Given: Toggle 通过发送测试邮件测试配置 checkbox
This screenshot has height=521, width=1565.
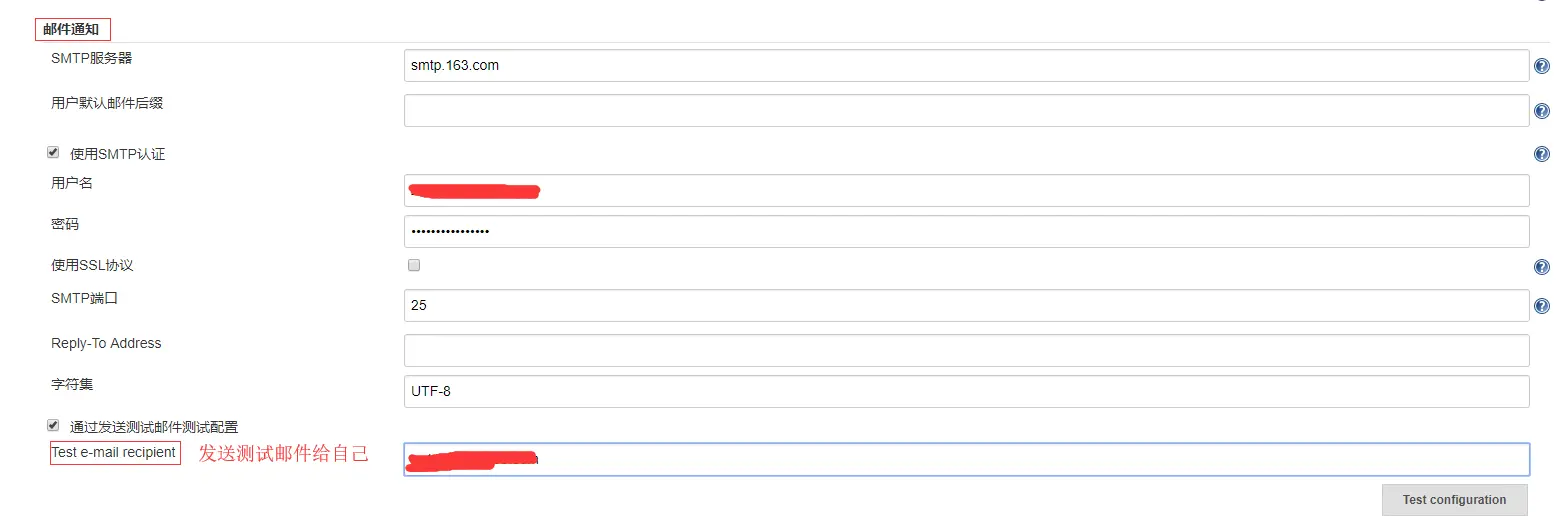Looking at the screenshot, I should (x=53, y=425).
